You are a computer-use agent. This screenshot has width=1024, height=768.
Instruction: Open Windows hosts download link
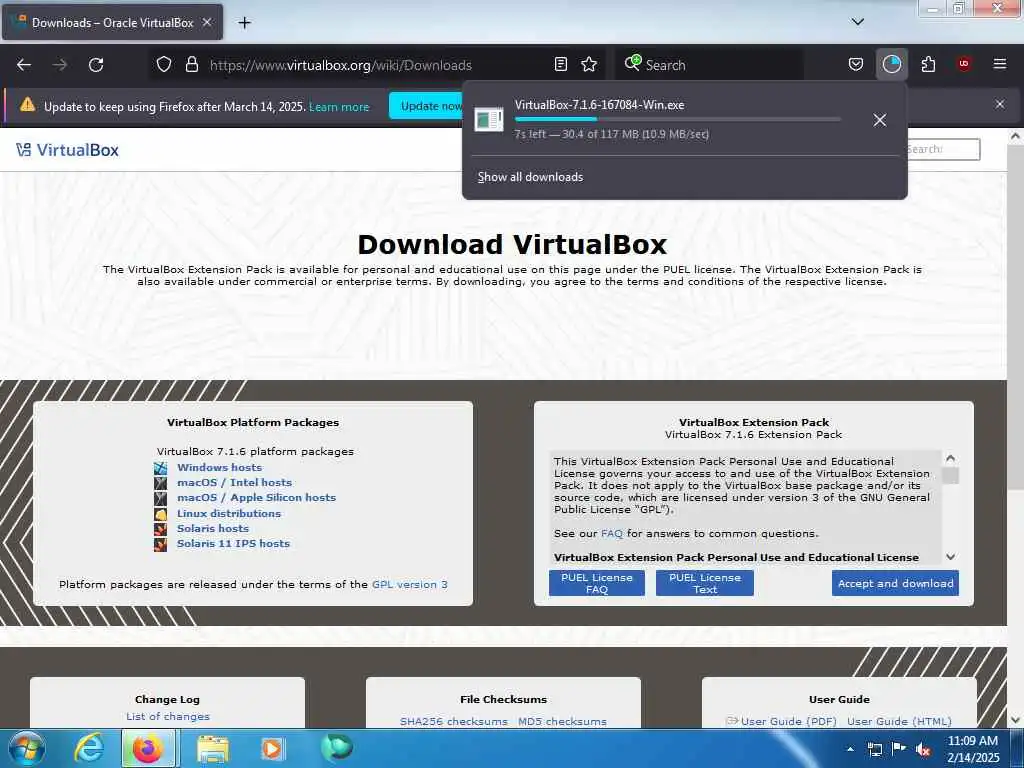(x=219, y=468)
